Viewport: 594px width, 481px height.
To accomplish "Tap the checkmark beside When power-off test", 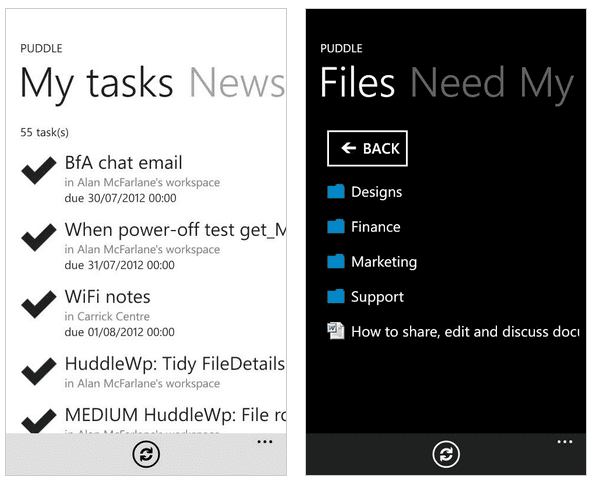I will click(39, 237).
